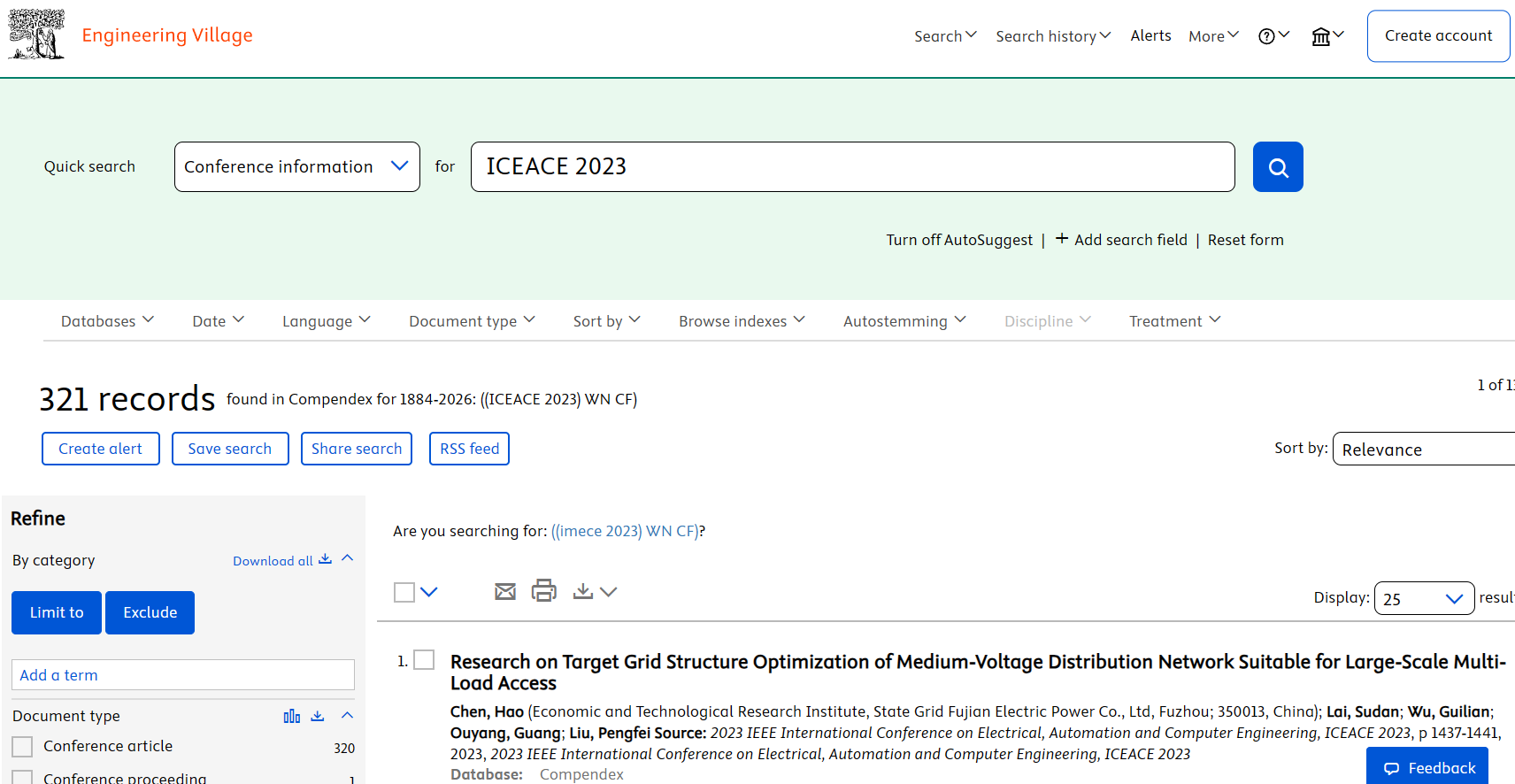This screenshot has height=784, width=1515.
Task: Tick the select-all results checkbox
Action: click(x=404, y=592)
